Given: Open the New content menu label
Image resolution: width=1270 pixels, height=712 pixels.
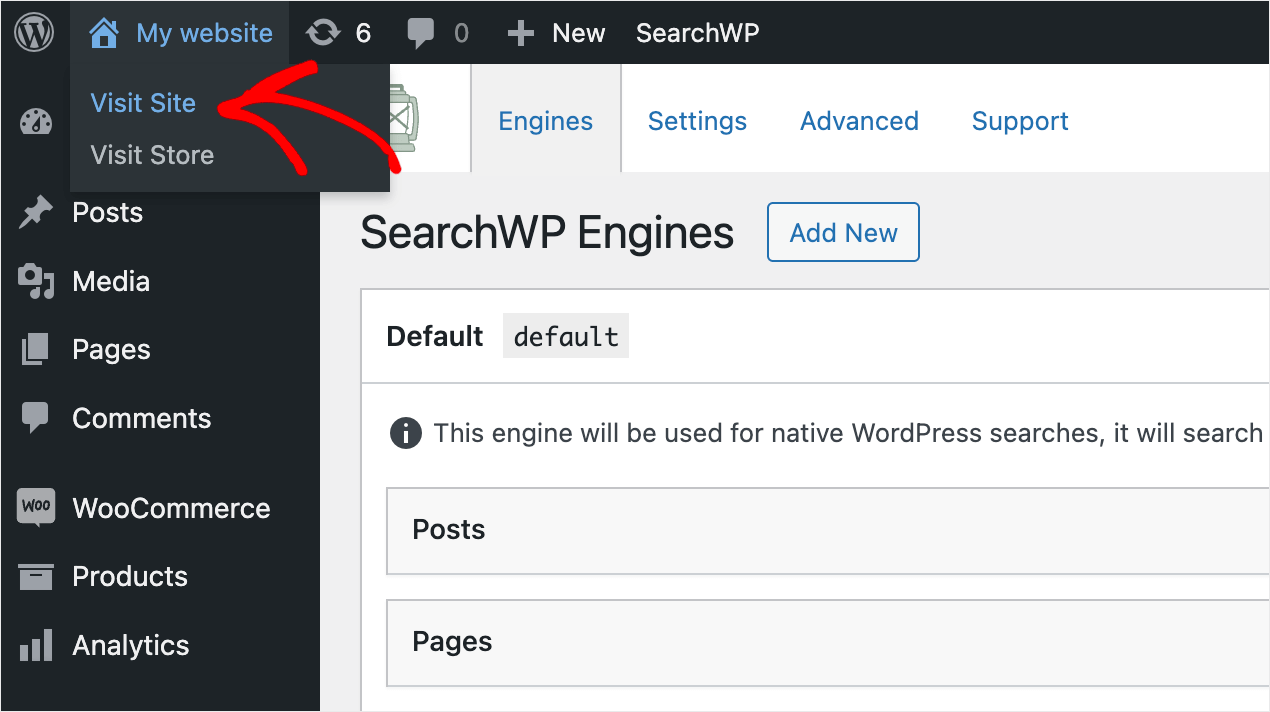Looking at the screenshot, I should click(578, 33).
